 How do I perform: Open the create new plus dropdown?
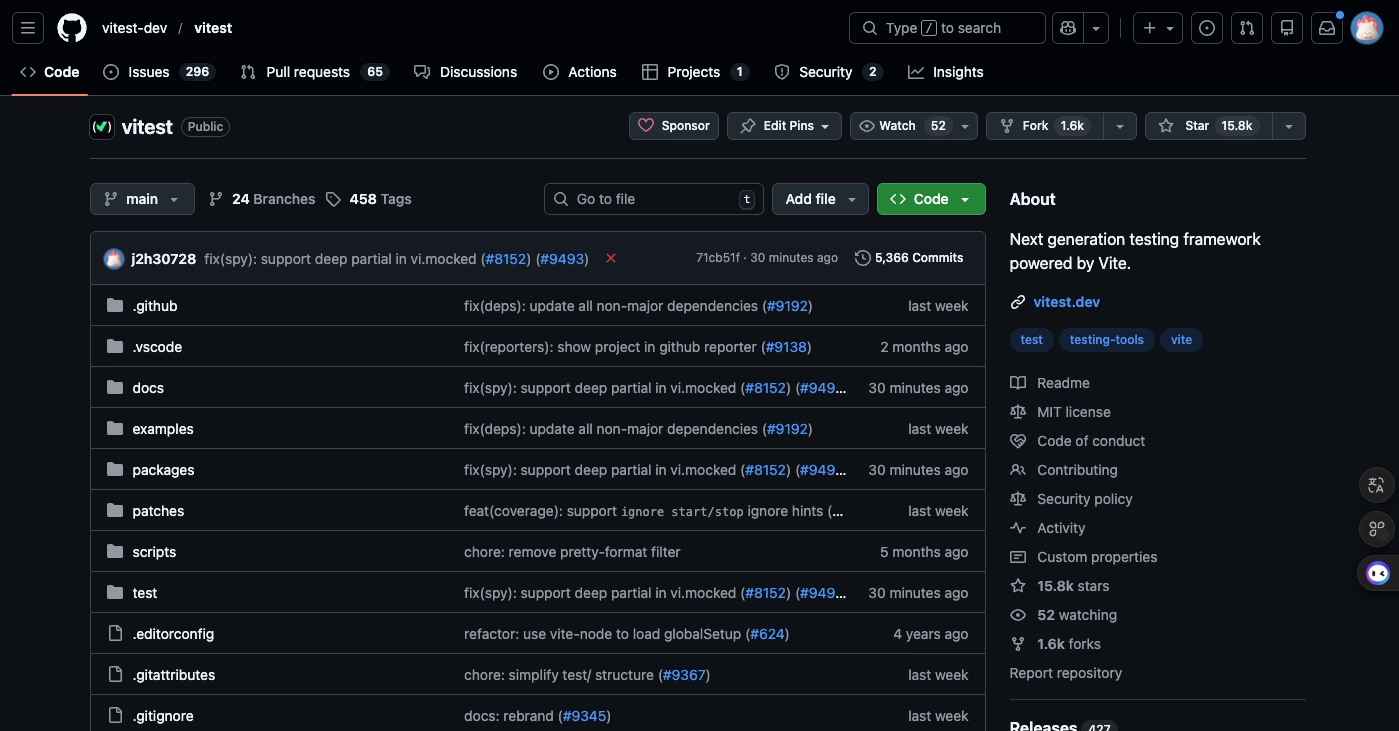tap(1158, 28)
